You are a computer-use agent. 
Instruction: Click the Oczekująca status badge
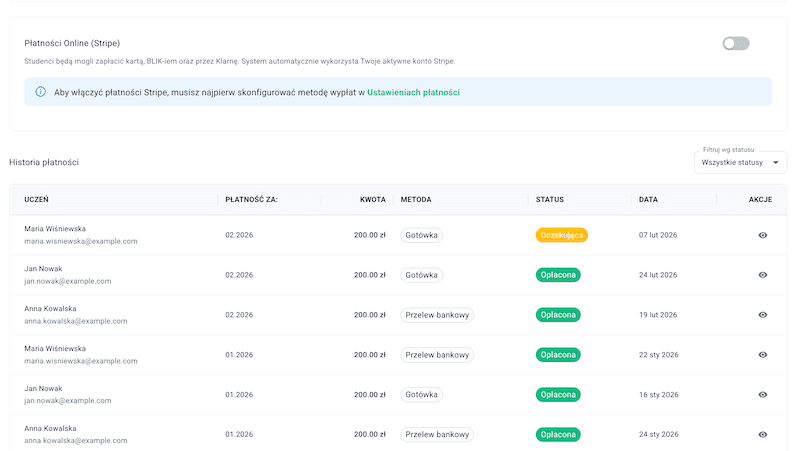(561, 235)
